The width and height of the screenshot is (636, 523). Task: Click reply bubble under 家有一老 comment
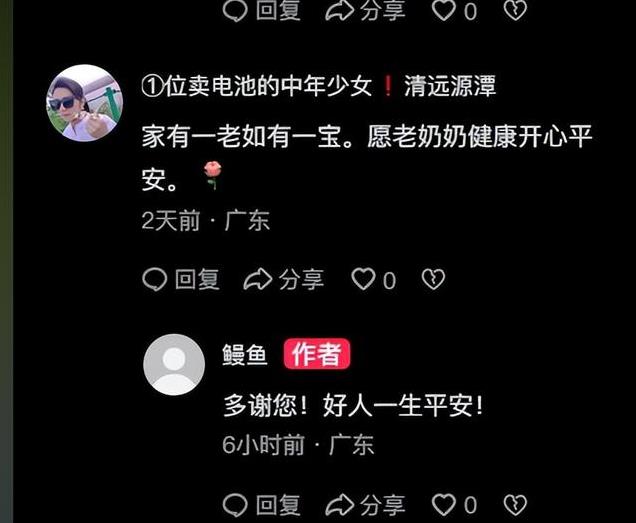click(154, 280)
